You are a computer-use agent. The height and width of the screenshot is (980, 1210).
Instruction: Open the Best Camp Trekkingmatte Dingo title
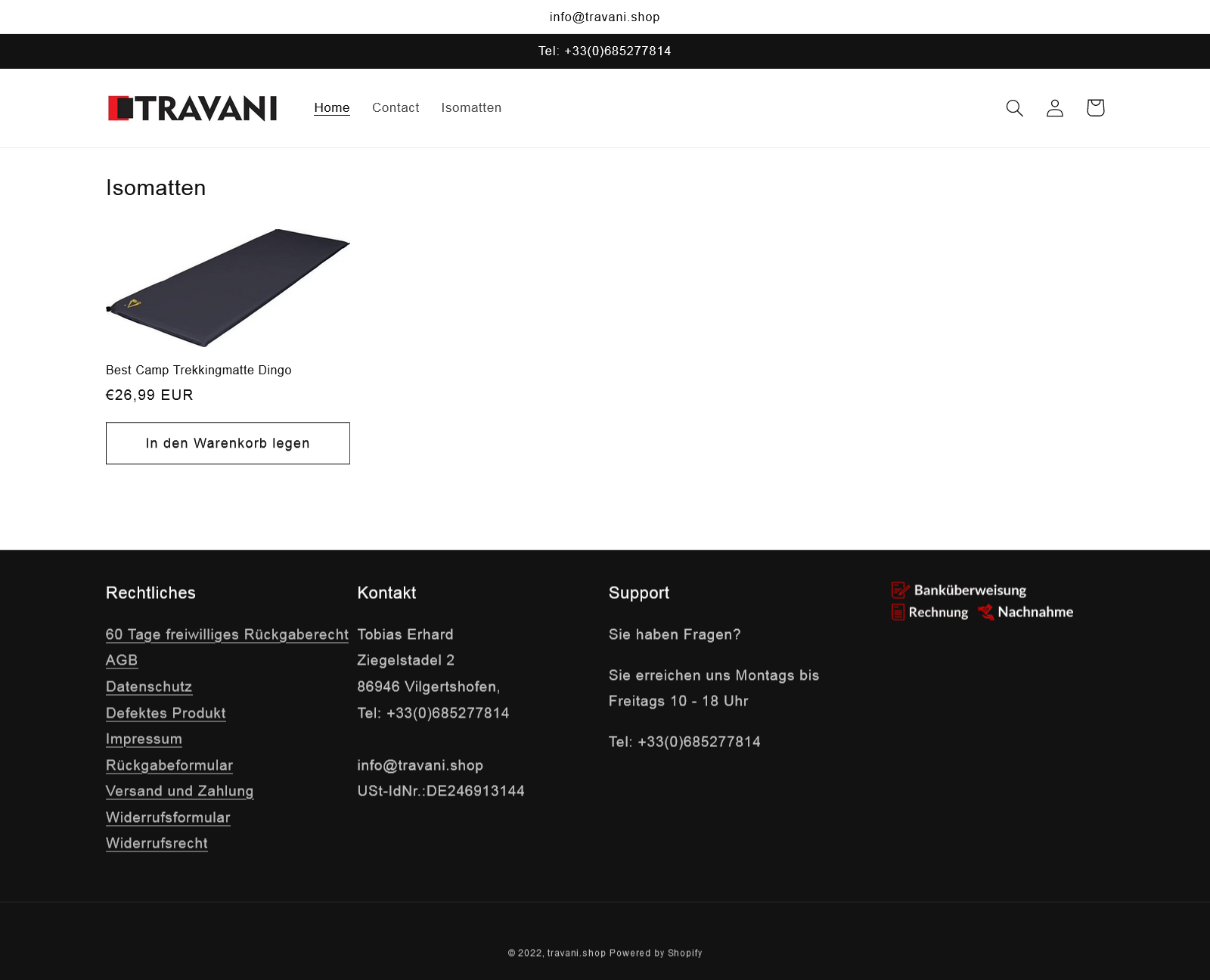coord(198,370)
